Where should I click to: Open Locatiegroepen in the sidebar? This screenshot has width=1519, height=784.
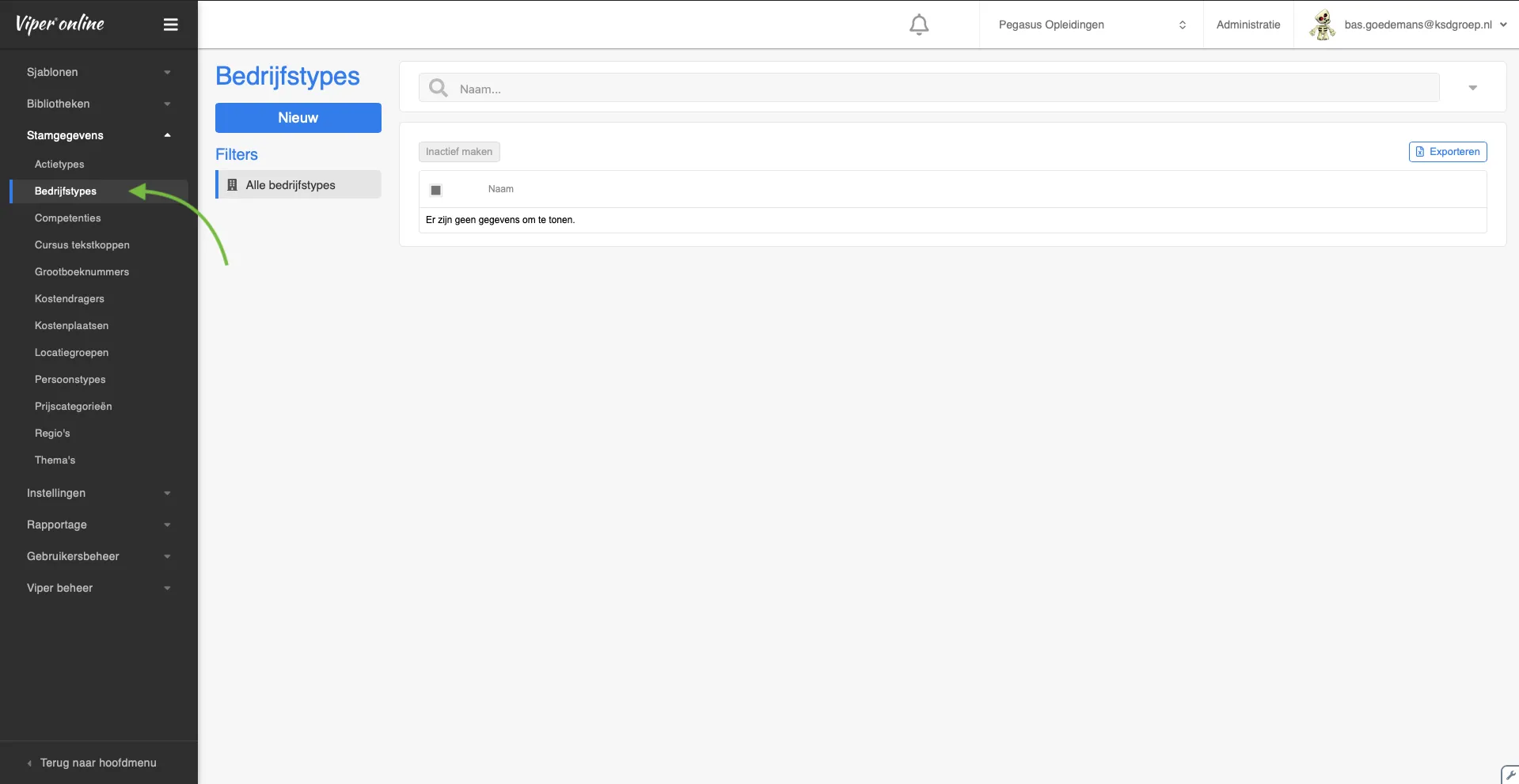click(72, 353)
